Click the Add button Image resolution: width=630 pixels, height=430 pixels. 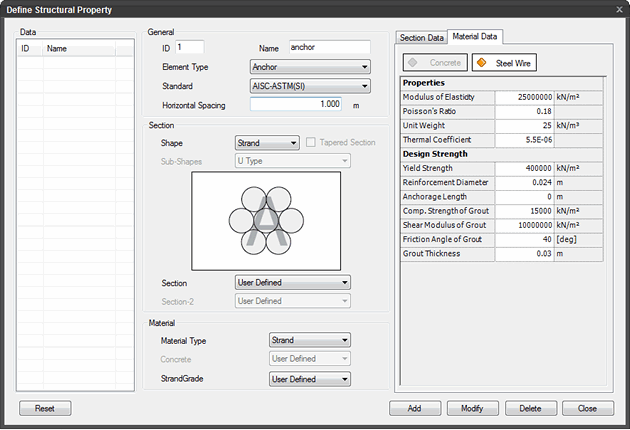pyautogui.click(x=415, y=408)
